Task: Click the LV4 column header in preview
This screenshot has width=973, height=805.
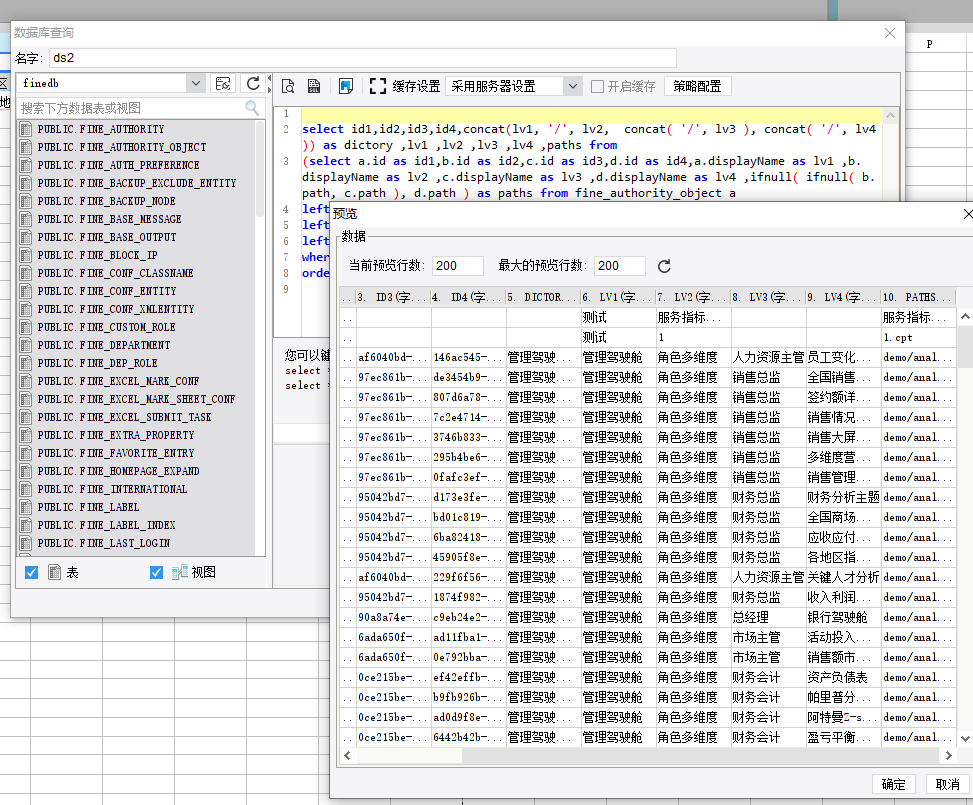Action: 844,297
